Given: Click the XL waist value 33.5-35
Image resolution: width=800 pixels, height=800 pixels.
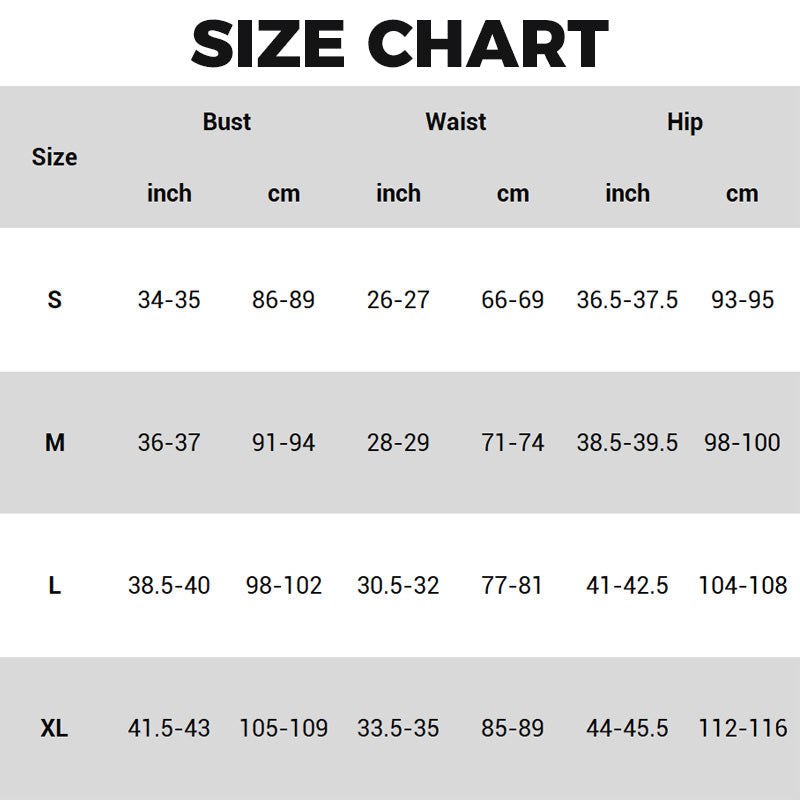Looking at the screenshot, I should tap(398, 729).
